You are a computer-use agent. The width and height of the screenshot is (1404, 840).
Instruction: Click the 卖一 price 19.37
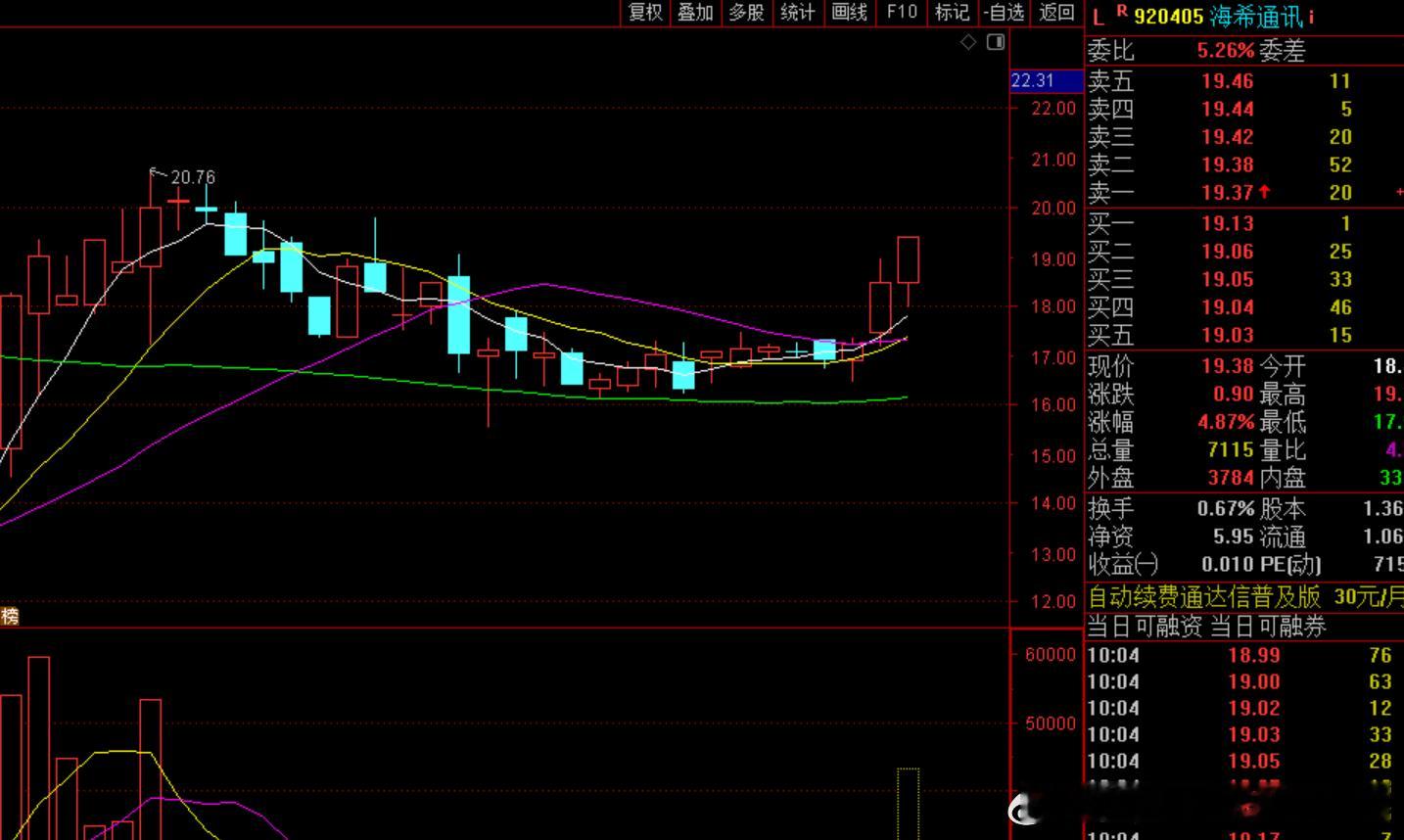tap(1227, 193)
